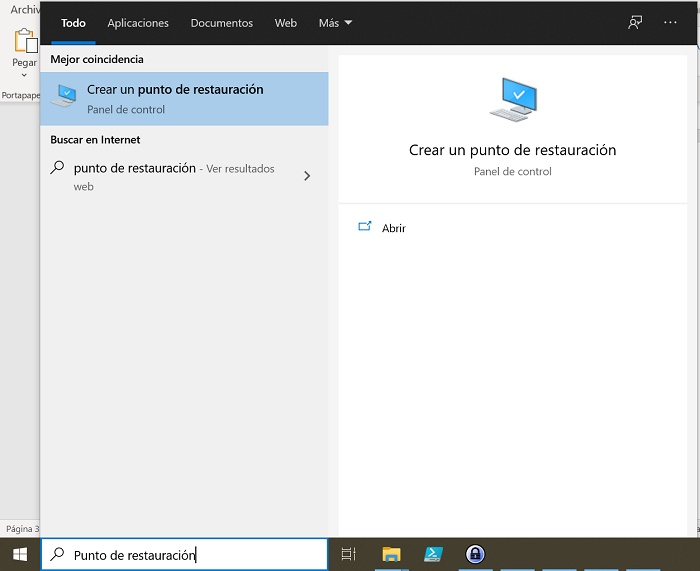Open the Windows Start menu button
Image resolution: width=700 pixels, height=571 pixels.
pos(19,554)
